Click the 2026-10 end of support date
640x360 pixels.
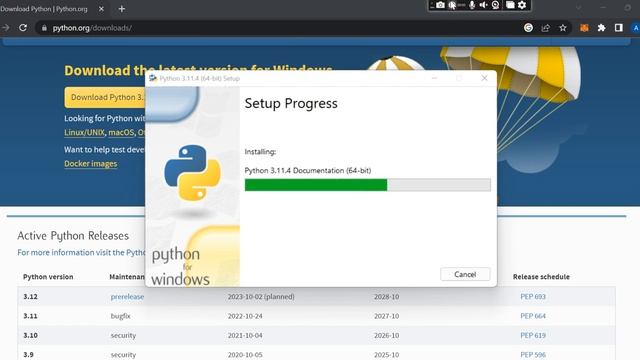(387, 335)
